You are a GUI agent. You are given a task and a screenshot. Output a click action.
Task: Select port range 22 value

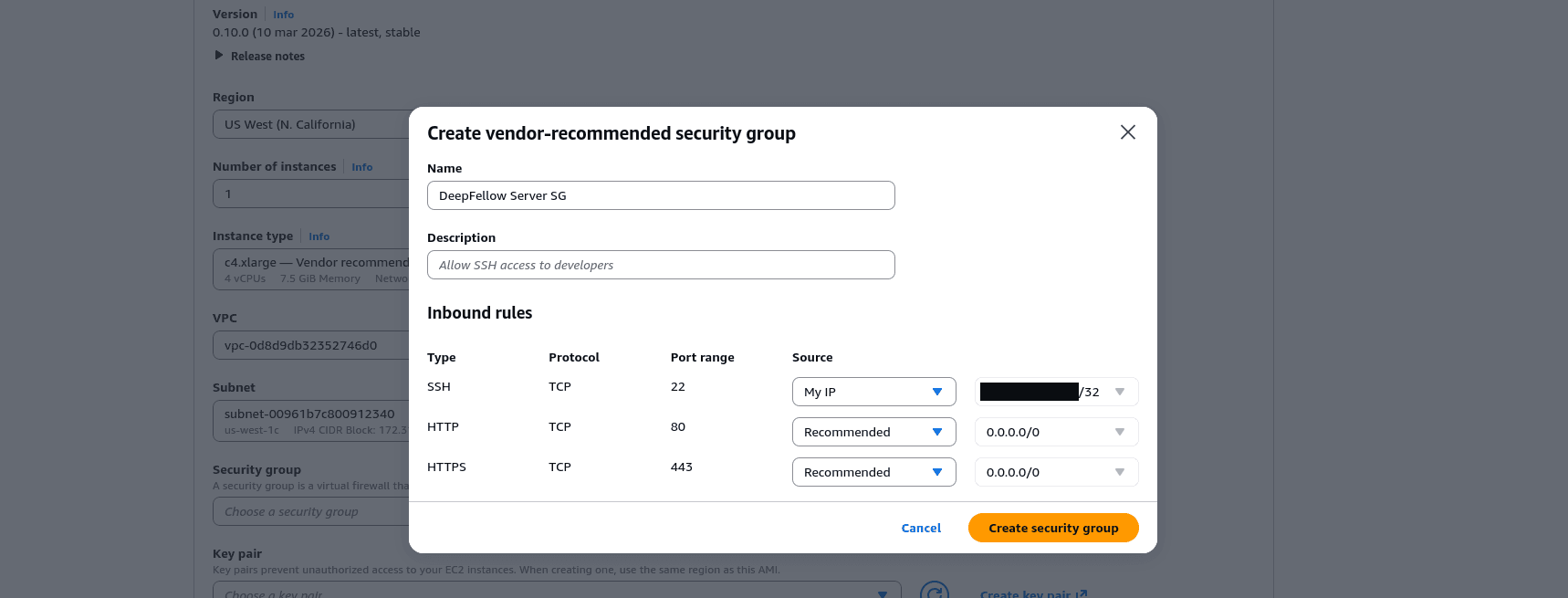pyautogui.click(x=678, y=386)
